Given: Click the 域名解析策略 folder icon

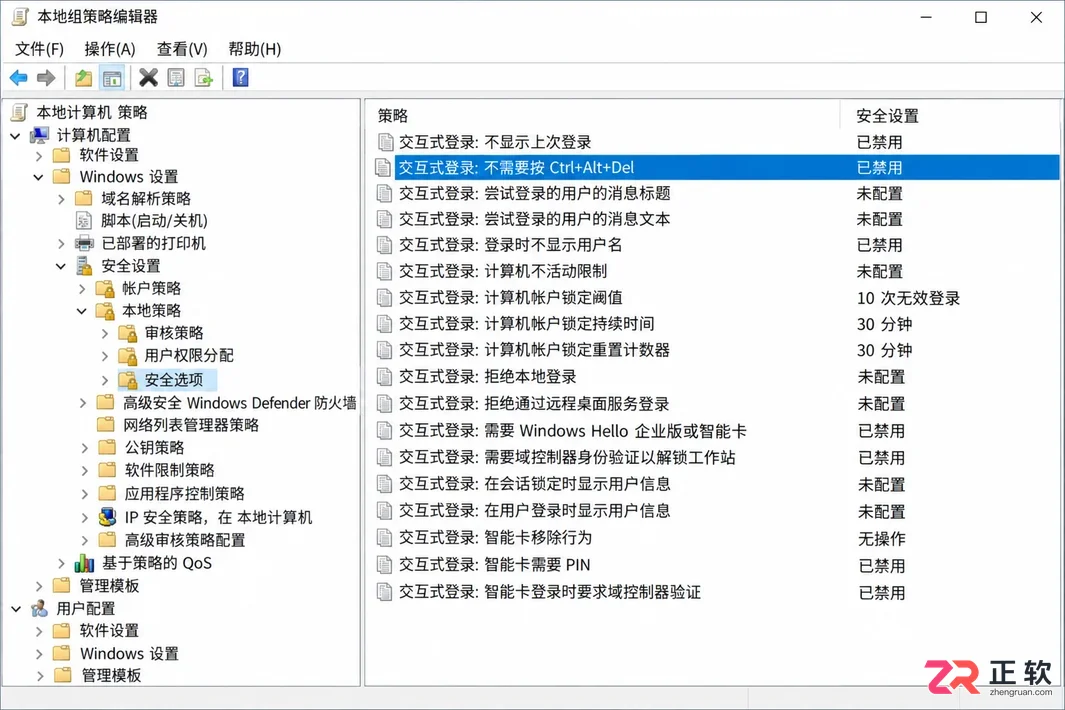Looking at the screenshot, I should click(84, 198).
